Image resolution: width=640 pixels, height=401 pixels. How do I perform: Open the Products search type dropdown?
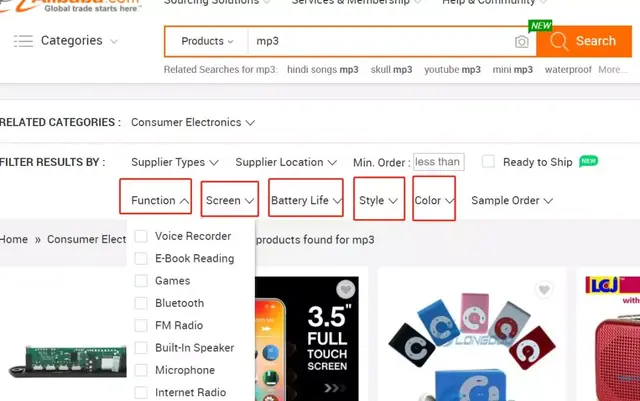[x=207, y=41]
